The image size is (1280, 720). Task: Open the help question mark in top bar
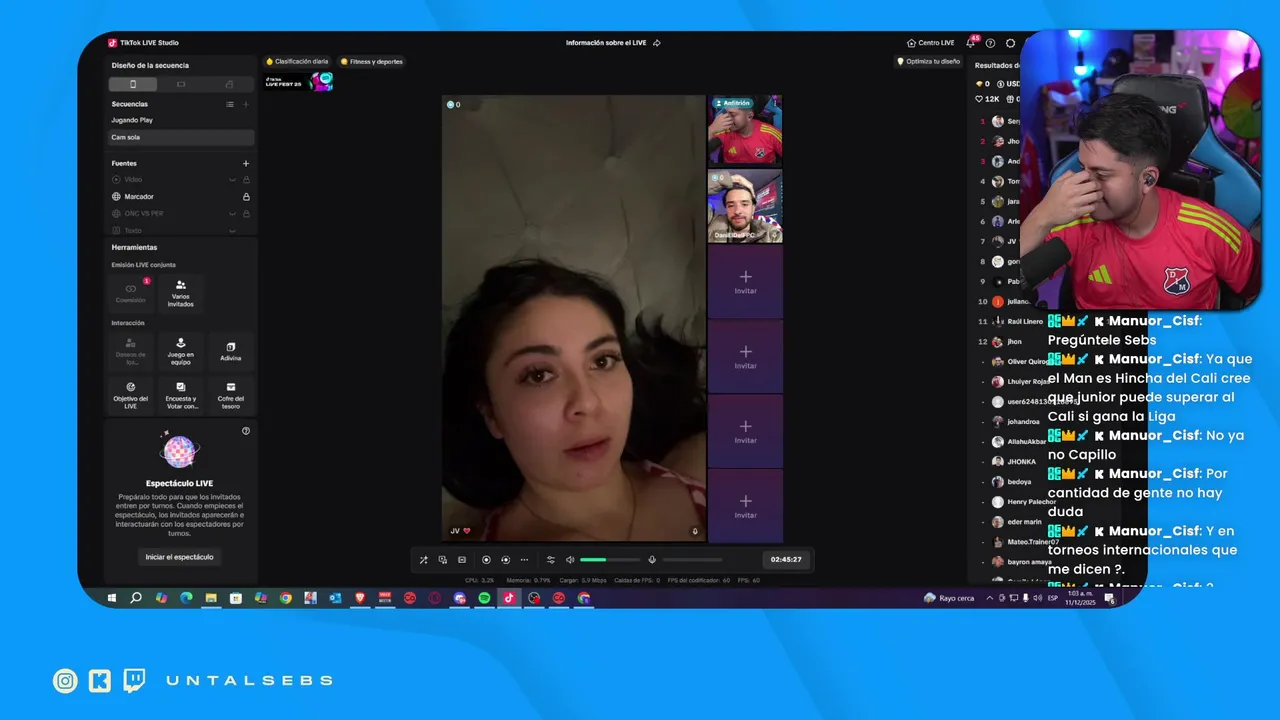(990, 43)
